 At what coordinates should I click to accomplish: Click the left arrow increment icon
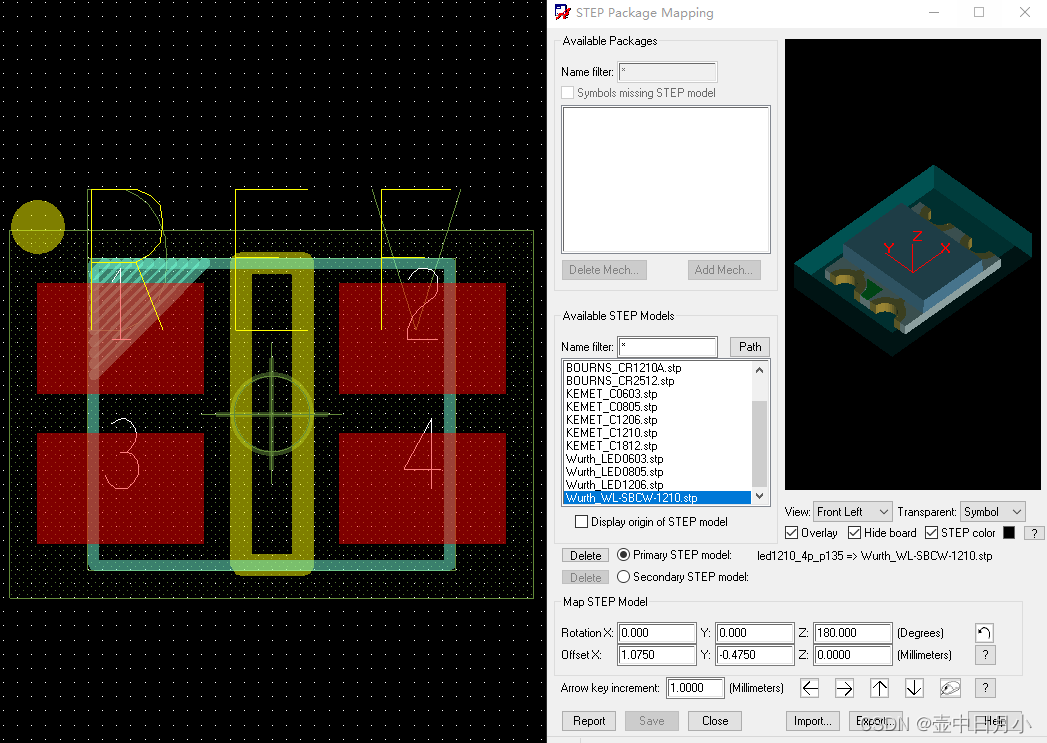point(810,688)
